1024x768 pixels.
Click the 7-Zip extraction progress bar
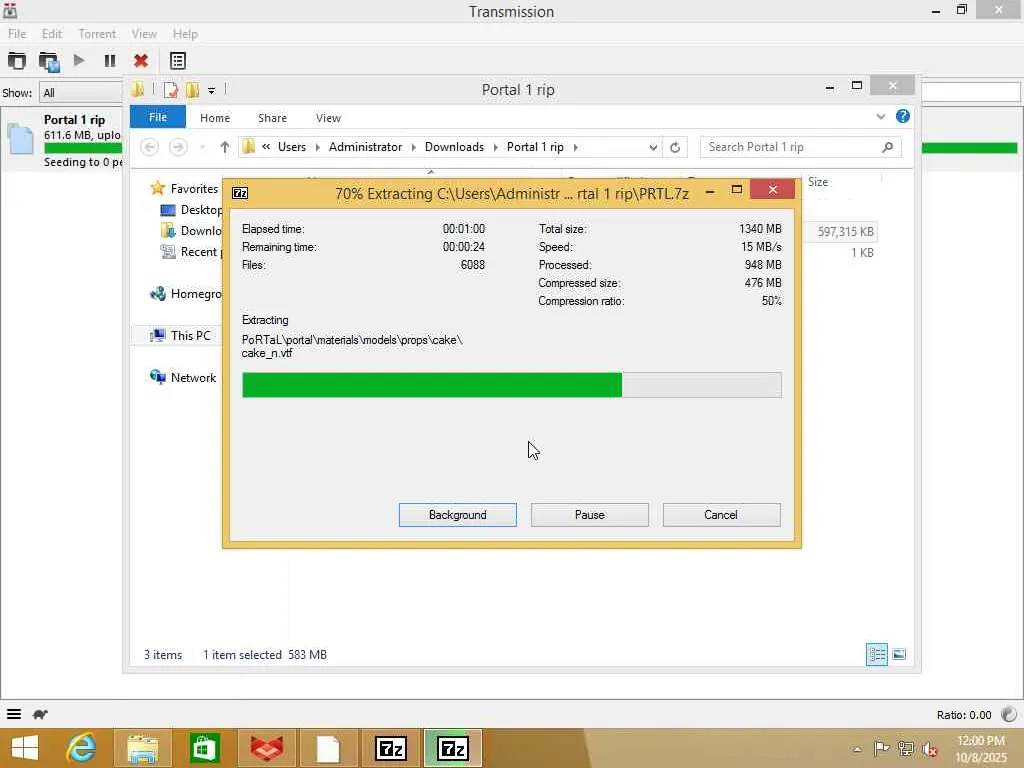pos(511,385)
